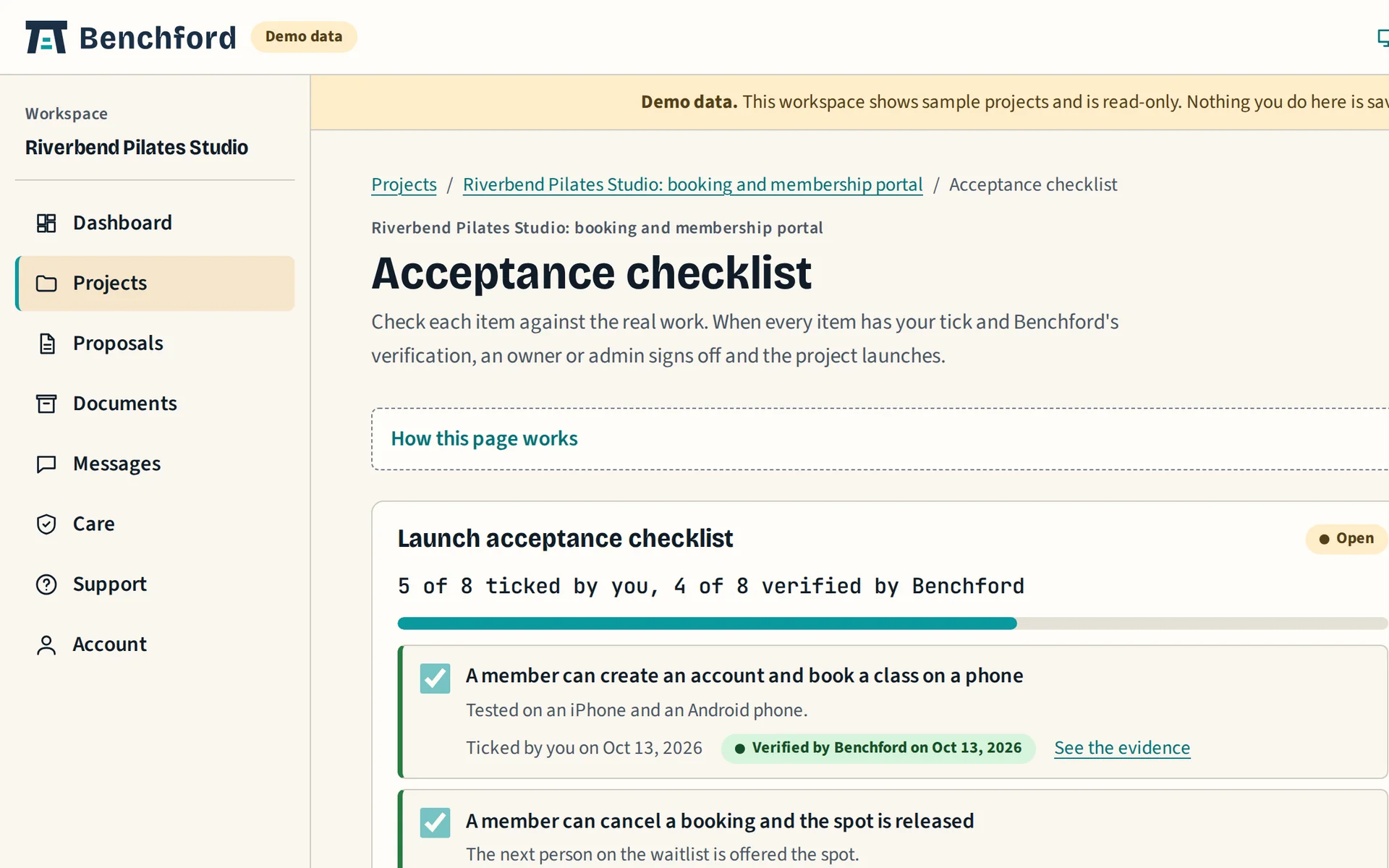Open Support in the sidebar
This screenshot has height=868, width=1389.
[x=155, y=584]
